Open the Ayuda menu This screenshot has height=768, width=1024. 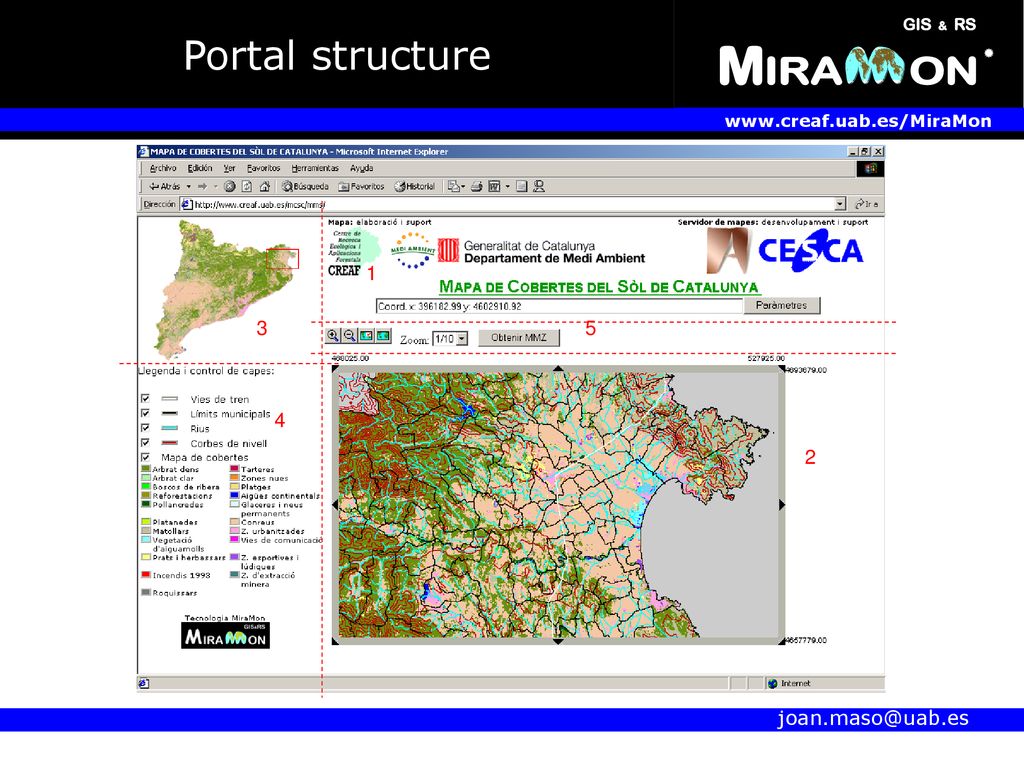(x=362, y=168)
